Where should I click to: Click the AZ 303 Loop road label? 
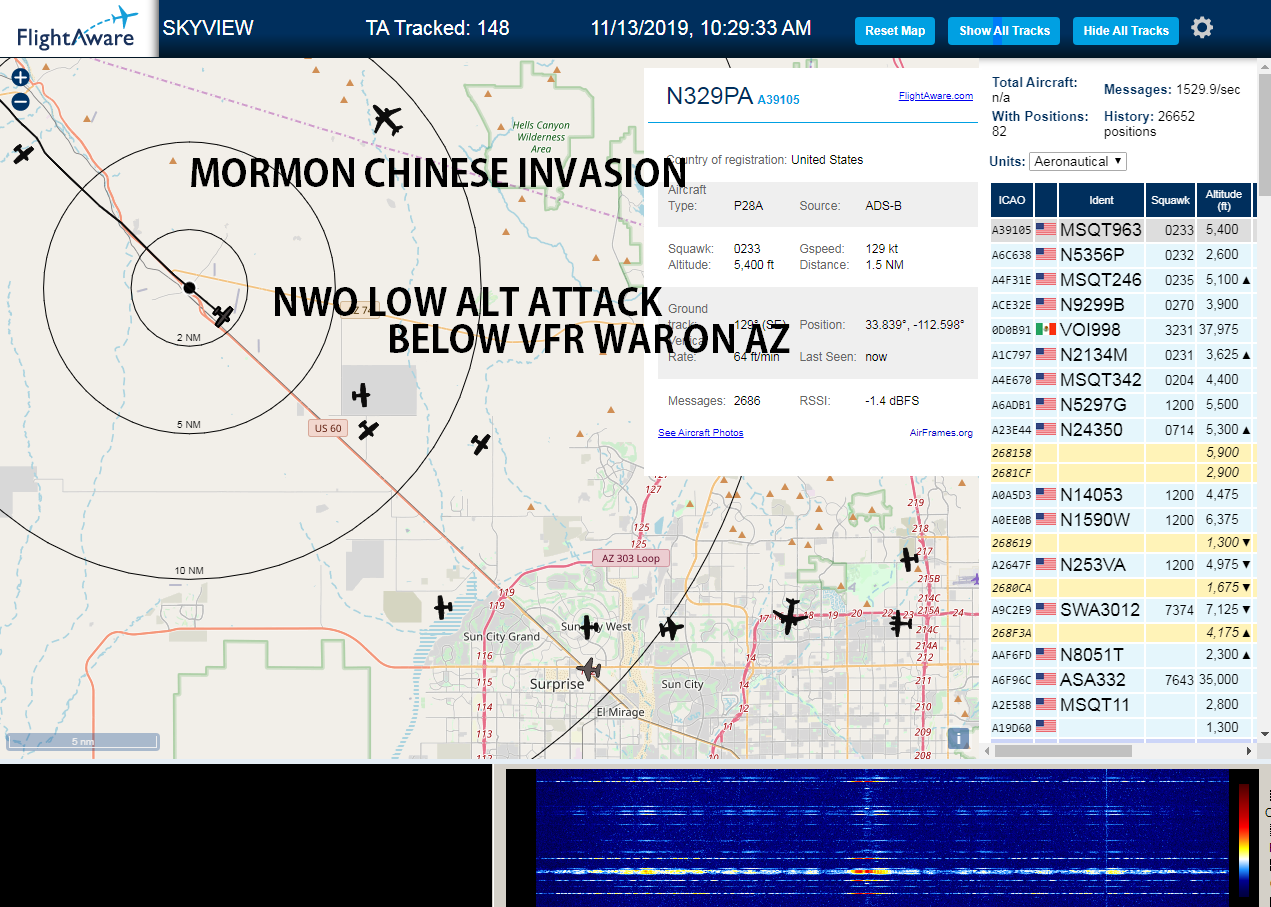631,558
